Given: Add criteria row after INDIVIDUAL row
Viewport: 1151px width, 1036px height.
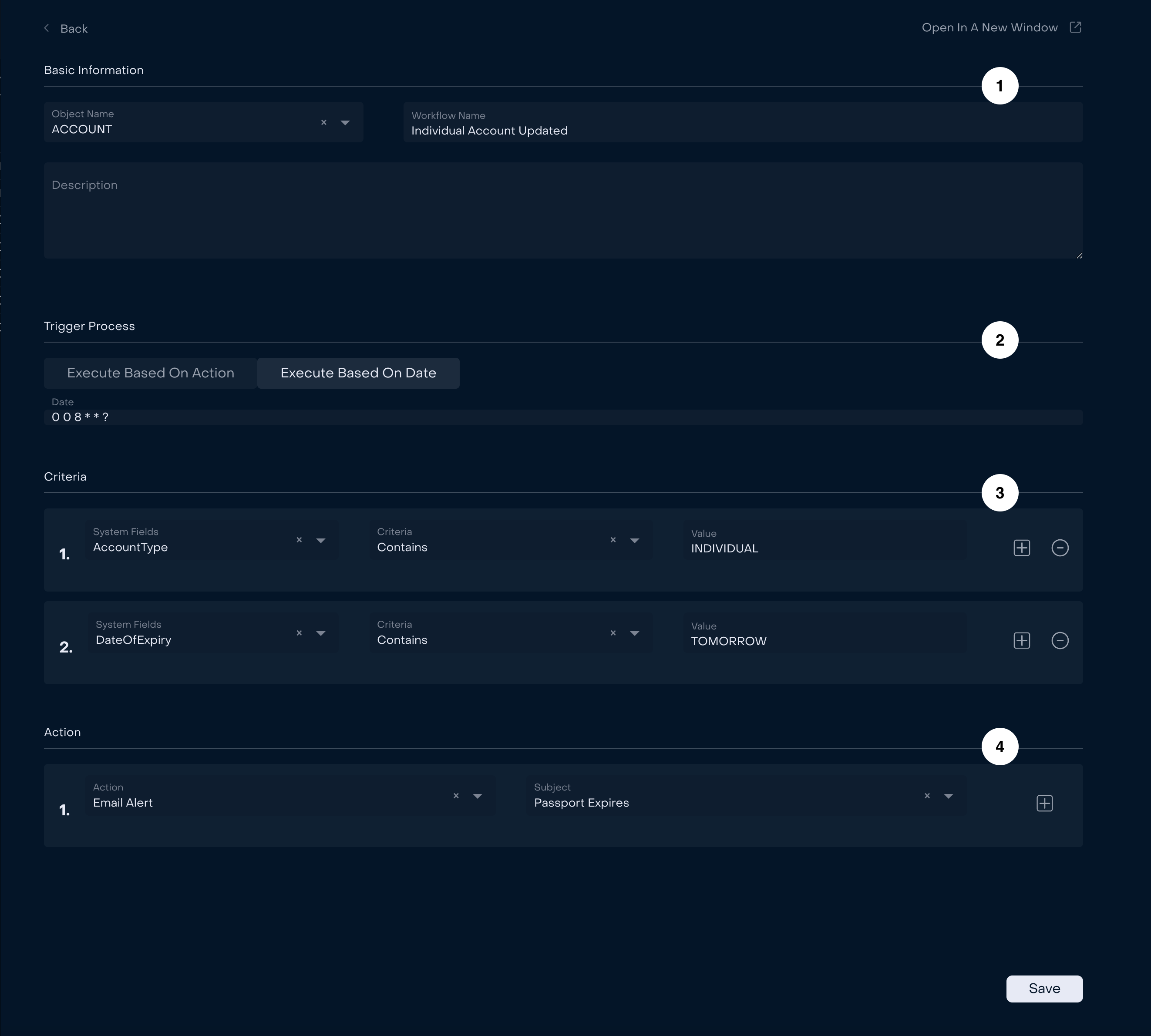Looking at the screenshot, I should tap(1022, 548).
